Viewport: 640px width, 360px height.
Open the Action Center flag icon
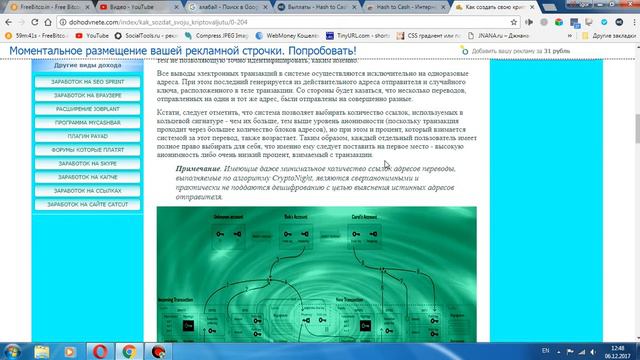[x=570, y=351]
